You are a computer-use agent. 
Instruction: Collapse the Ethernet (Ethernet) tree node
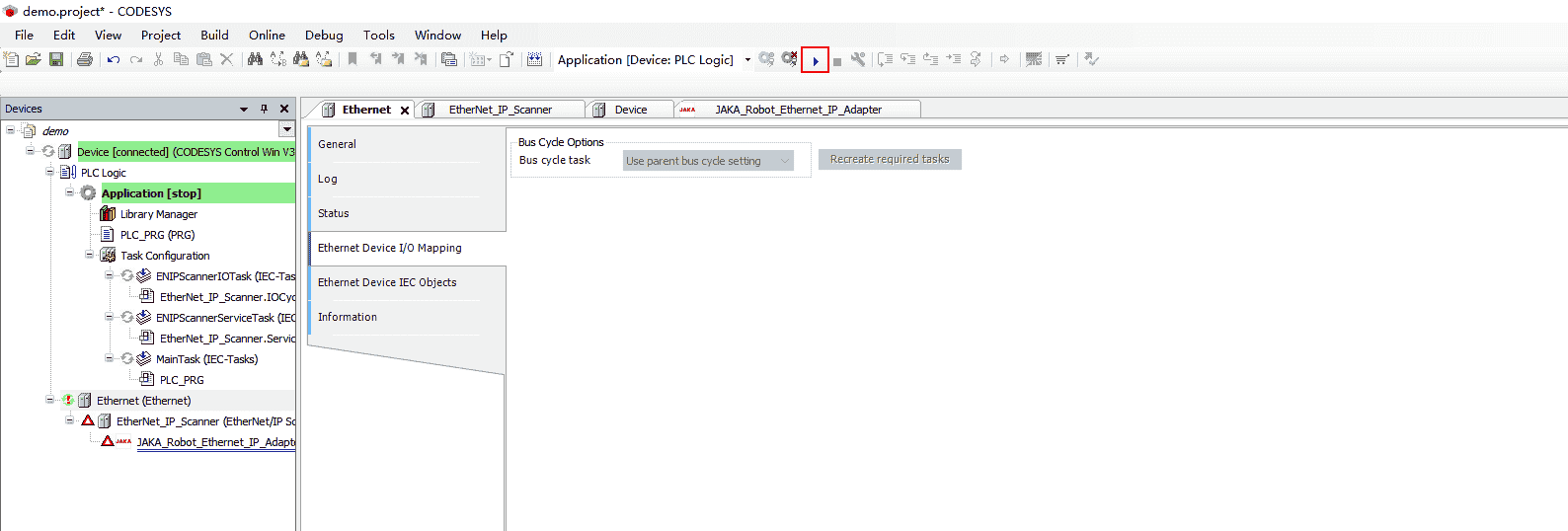pyautogui.click(x=50, y=400)
